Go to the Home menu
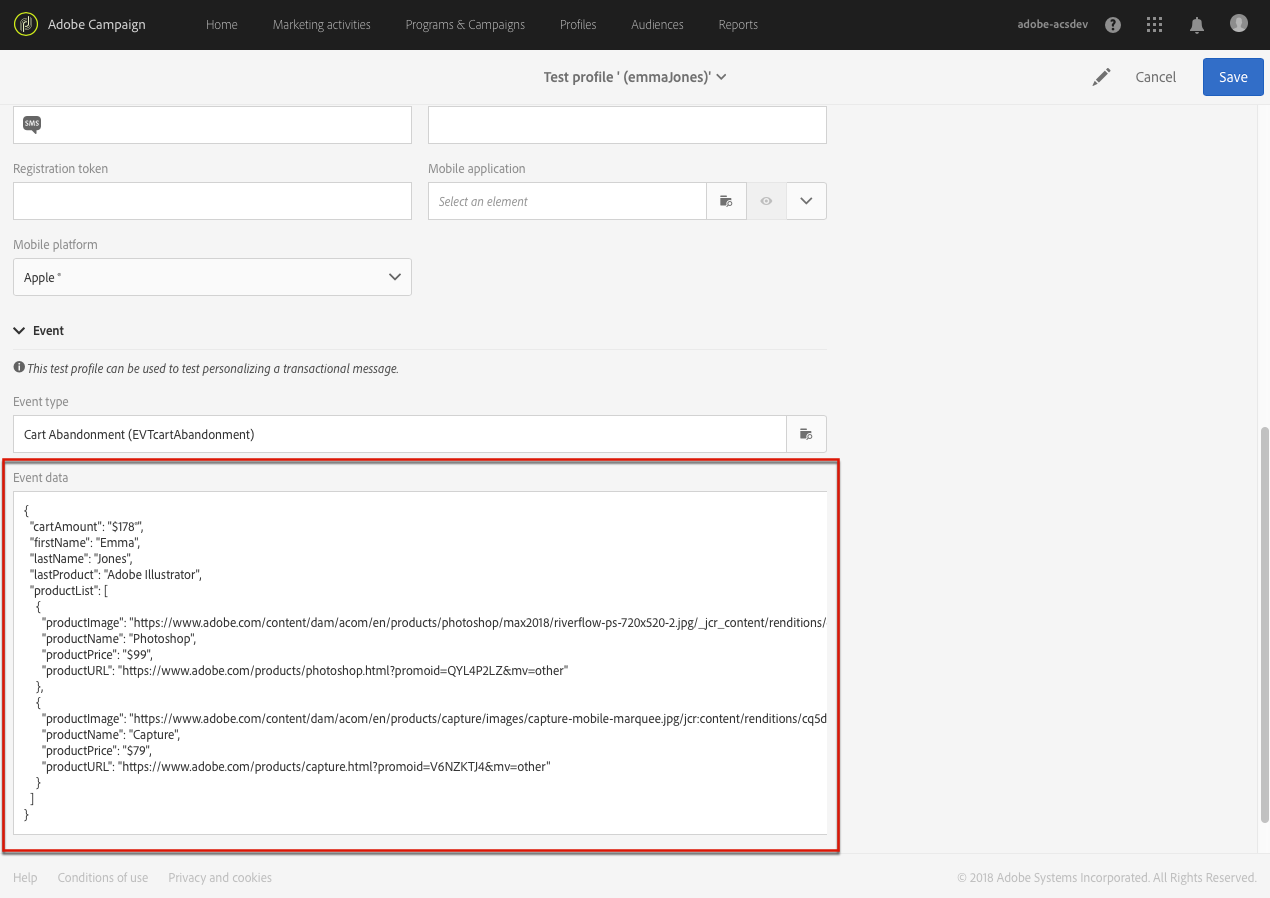The image size is (1270, 898). 222,25
